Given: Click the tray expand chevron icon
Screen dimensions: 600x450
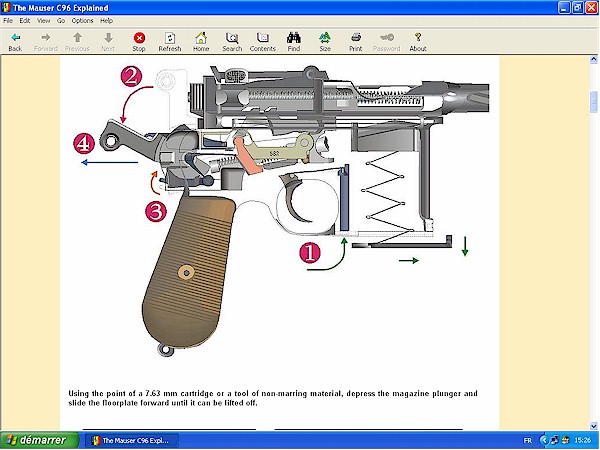Looking at the screenshot, I should tap(544, 441).
